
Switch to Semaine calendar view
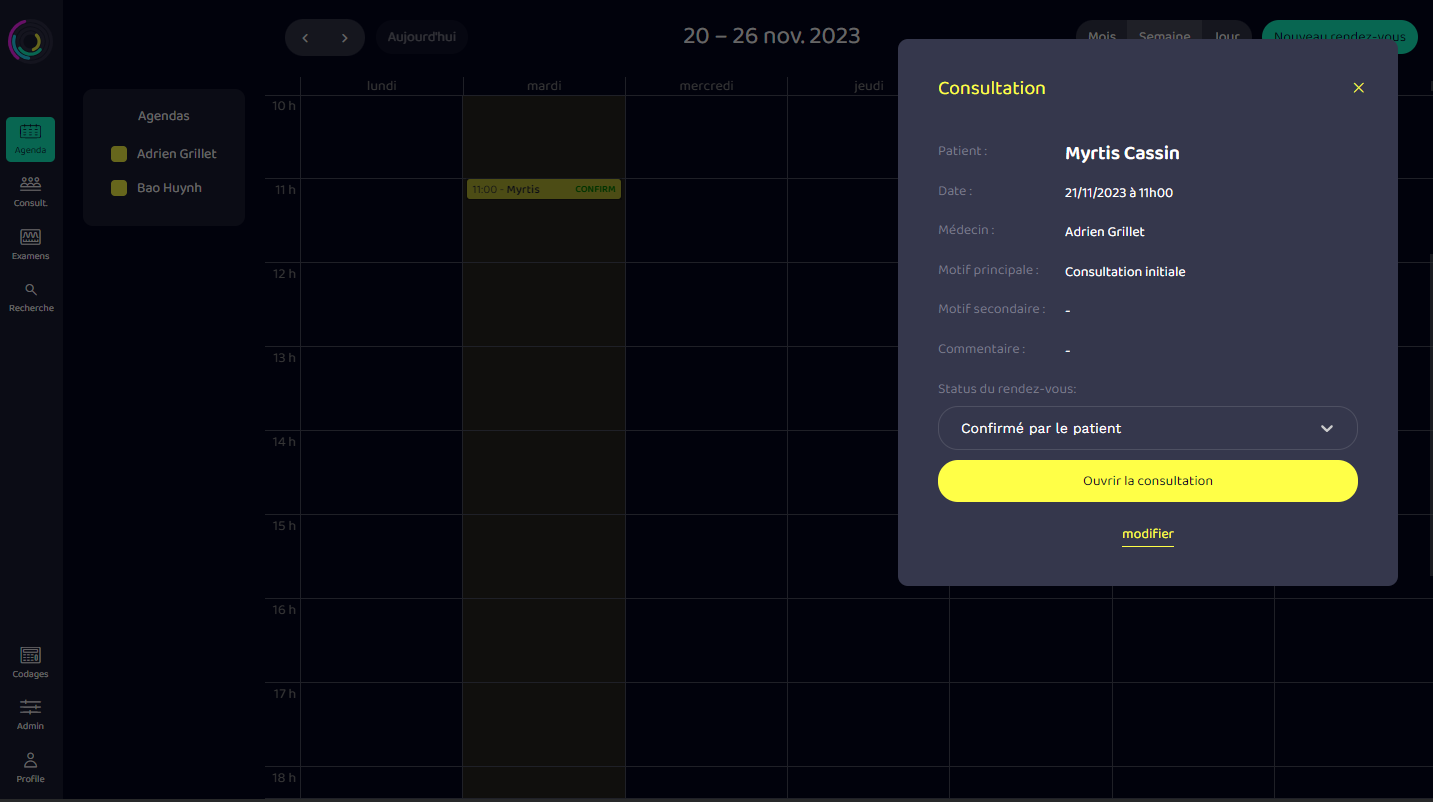(1164, 37)
